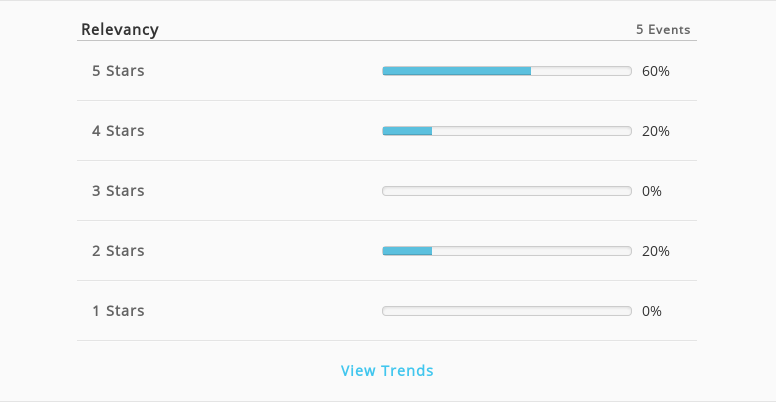Select the 2 Stars row label
Screen dimensions: 776x402
(118, 251)
